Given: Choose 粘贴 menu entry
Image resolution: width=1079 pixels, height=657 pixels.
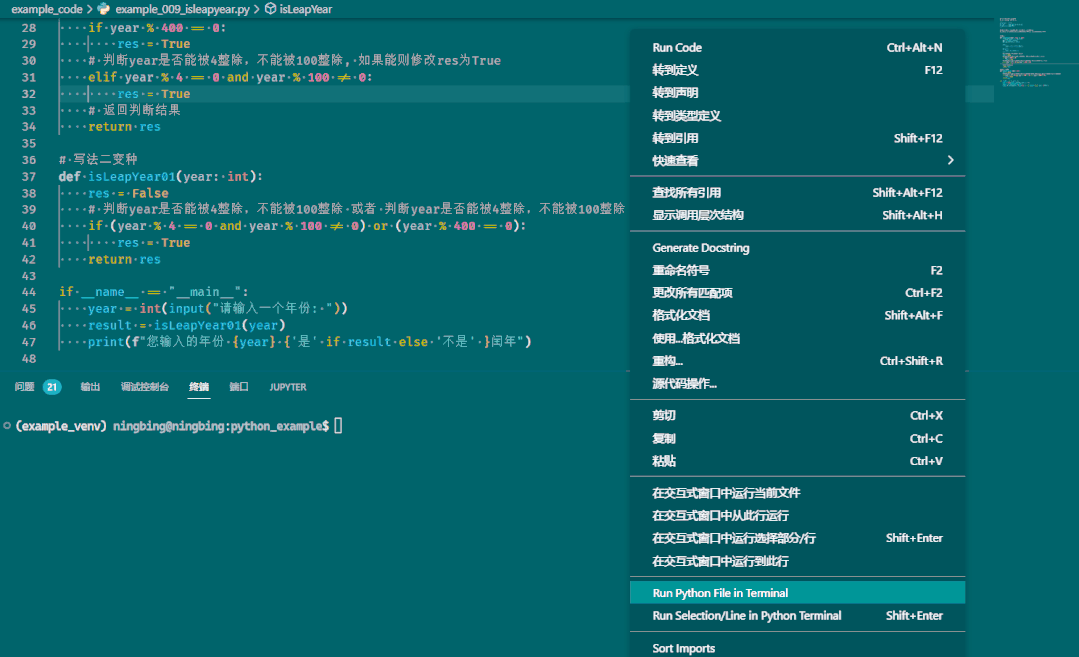Looking at the screenshot, I should (797, 461).
